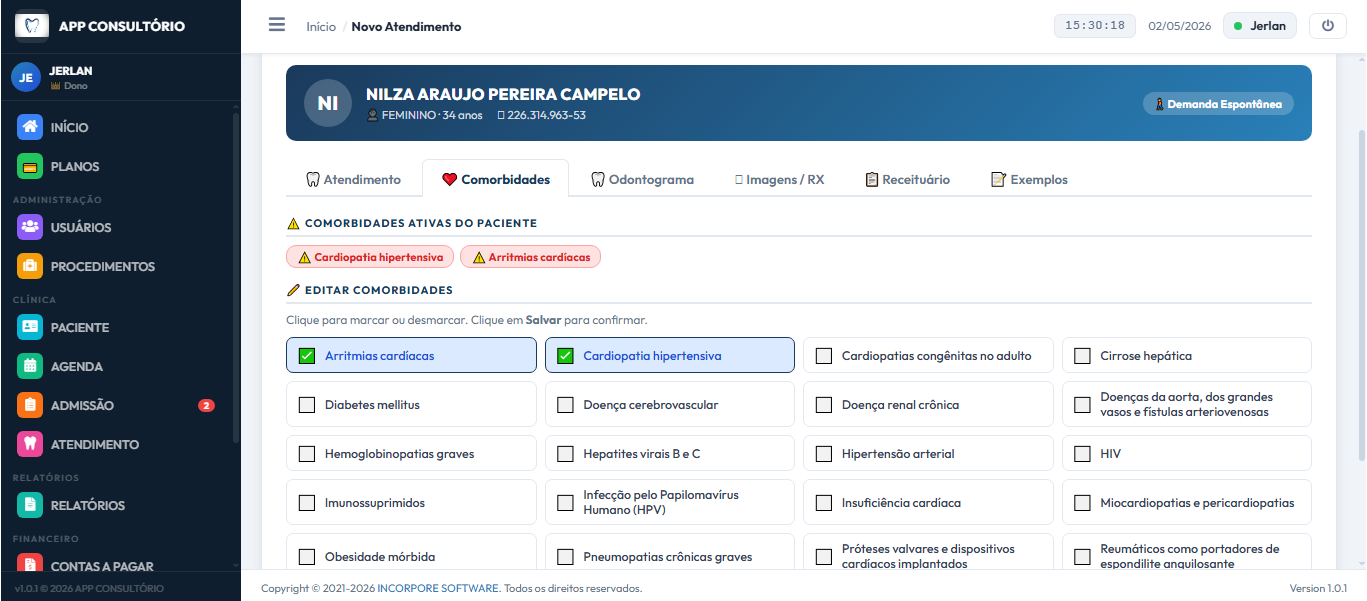The image size is (1367, 601).
Task: Toggle the hamburger menu icon
Action: (x=277, y=25)
